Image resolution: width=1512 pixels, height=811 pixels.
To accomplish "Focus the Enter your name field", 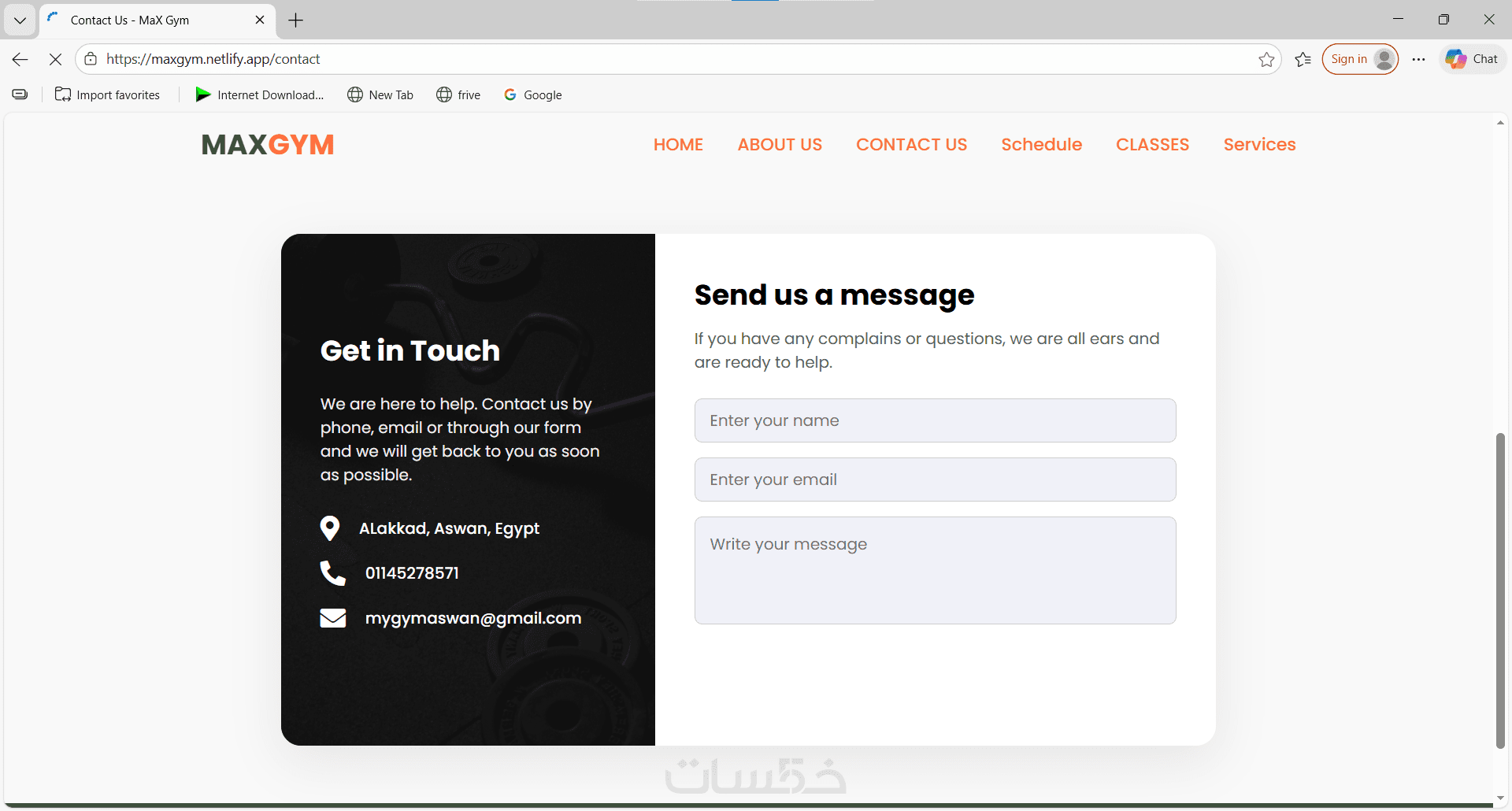I will point(935,420).
